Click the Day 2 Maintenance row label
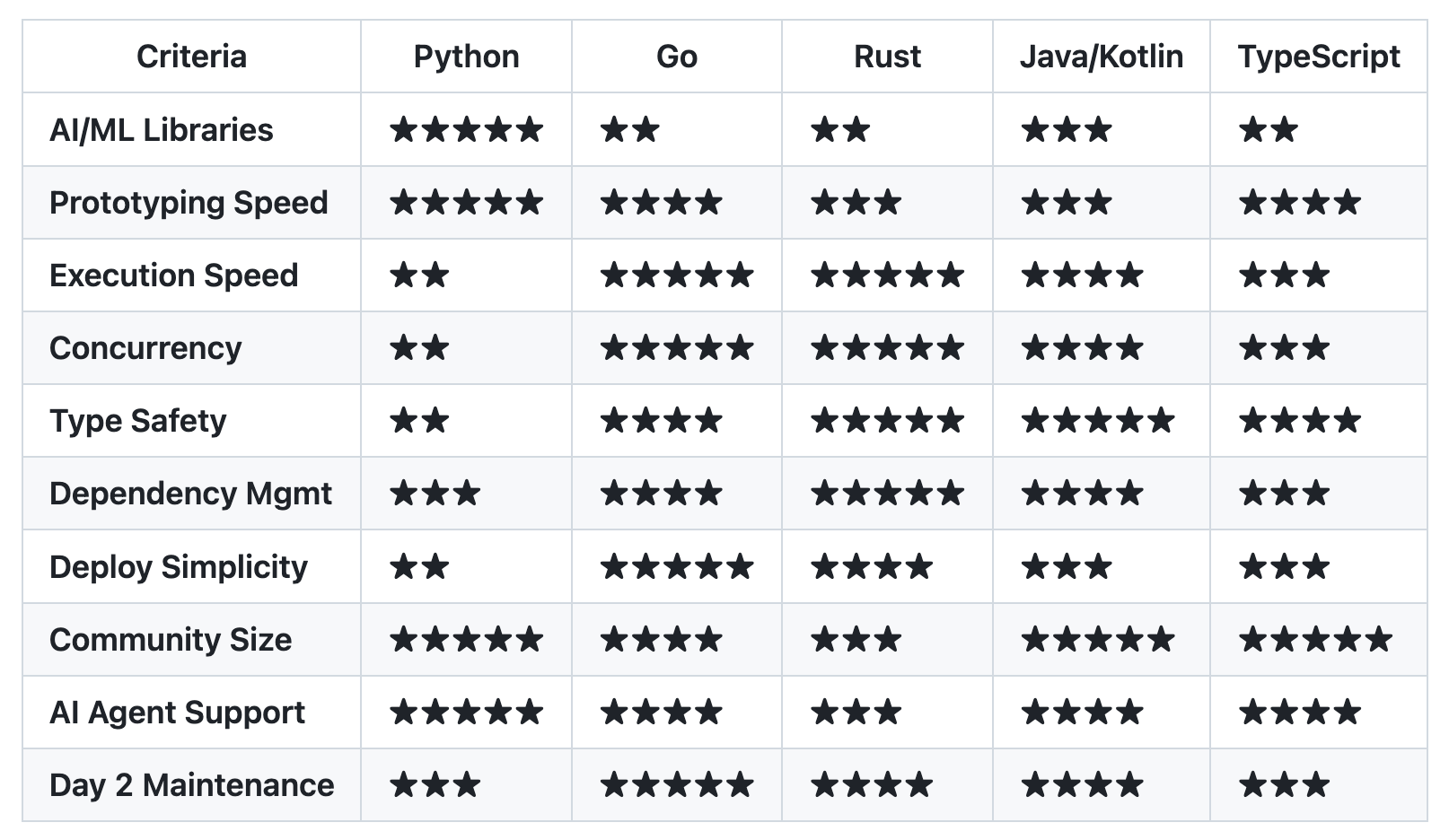 (x=191, y=785)
